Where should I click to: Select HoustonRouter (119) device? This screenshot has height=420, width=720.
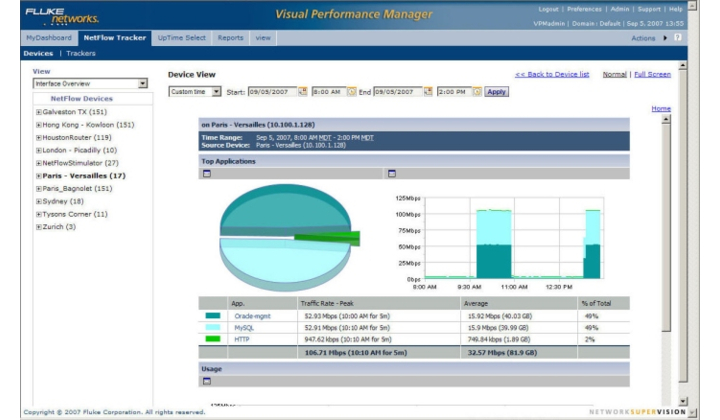[x=77, y=138]
